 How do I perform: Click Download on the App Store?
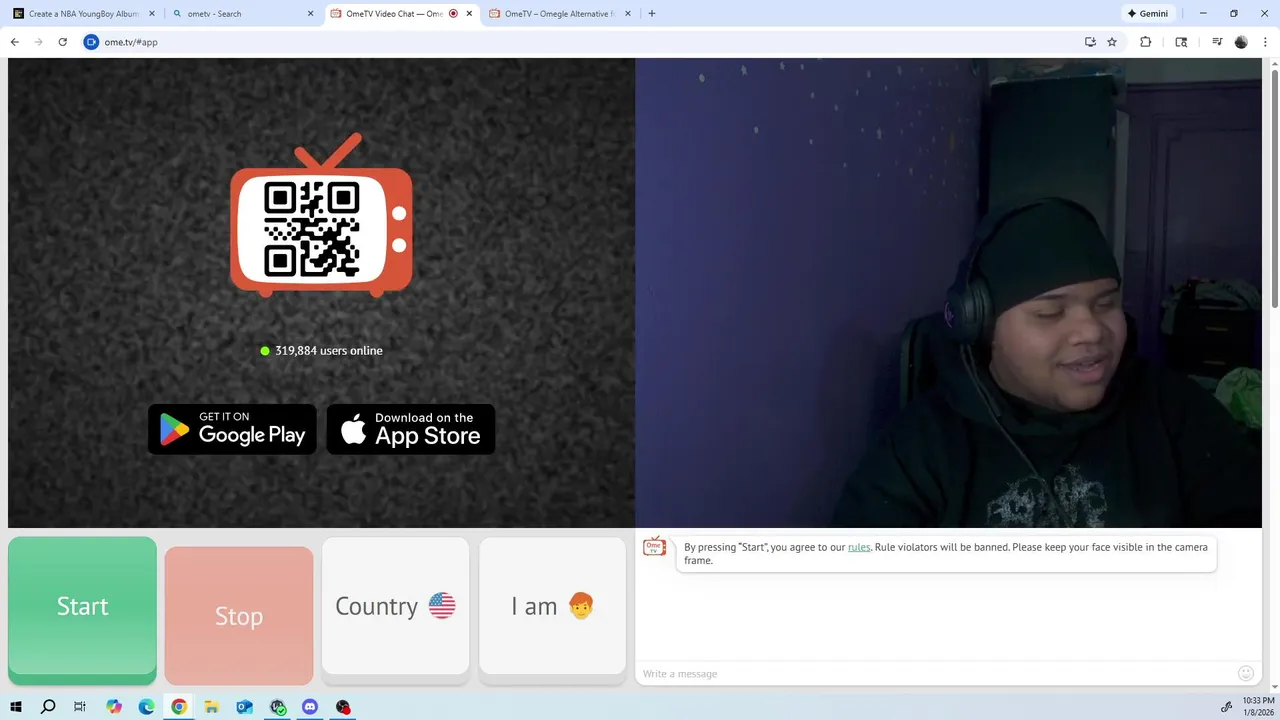click(411, 429)
